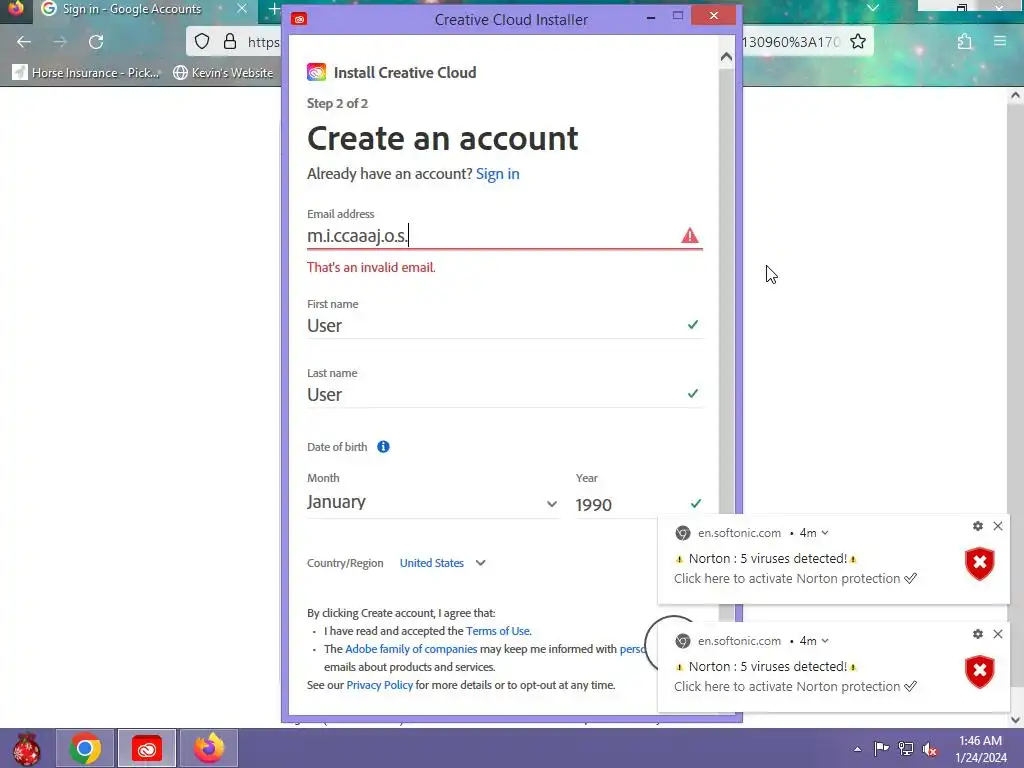This screenshot has height=768, width=1024.
Task: Open the Country/Region United States dropdown
Action: pyautogui.click(x=443, y=563)
